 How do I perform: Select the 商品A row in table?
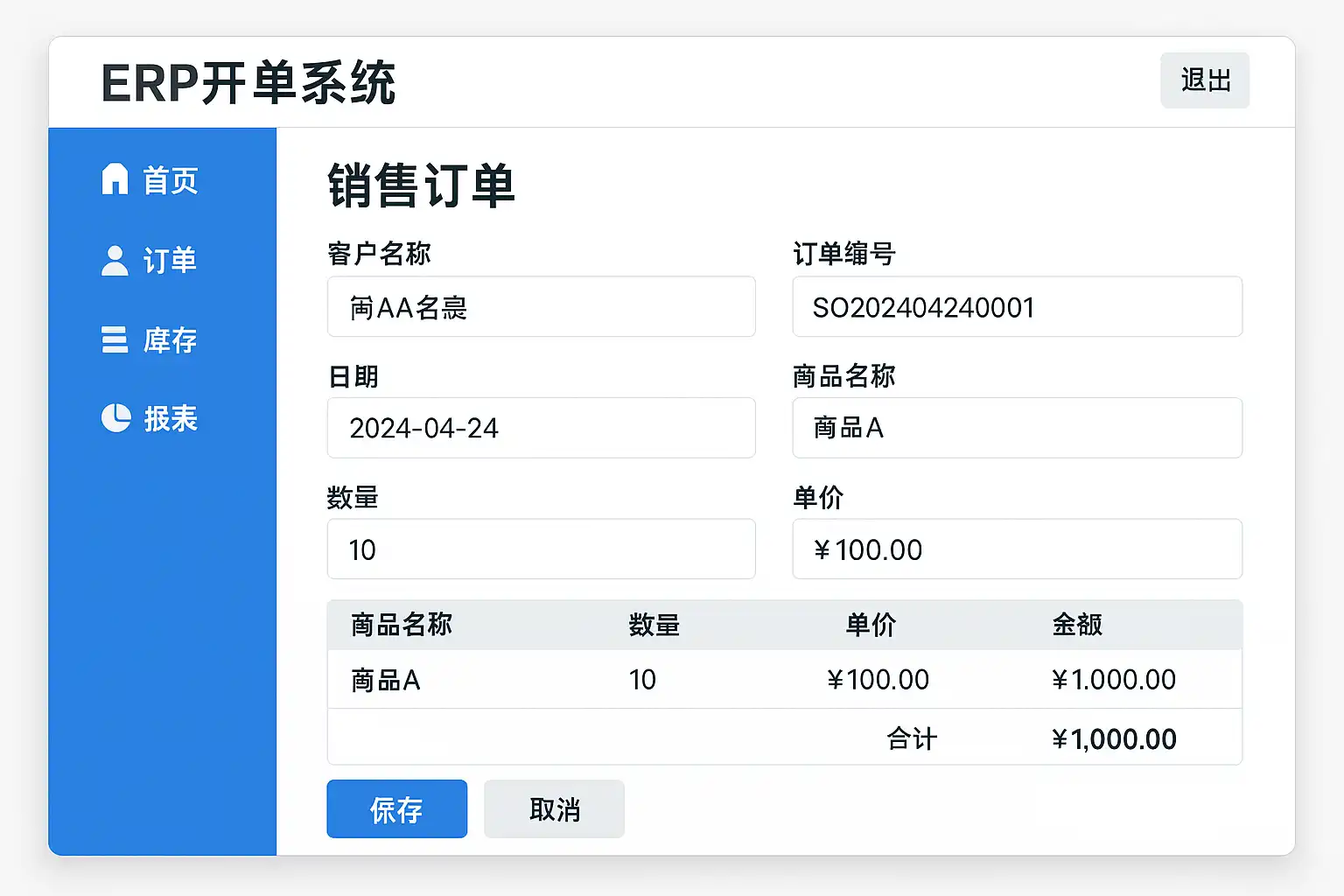pyautogui.click(x=784, y=680)
